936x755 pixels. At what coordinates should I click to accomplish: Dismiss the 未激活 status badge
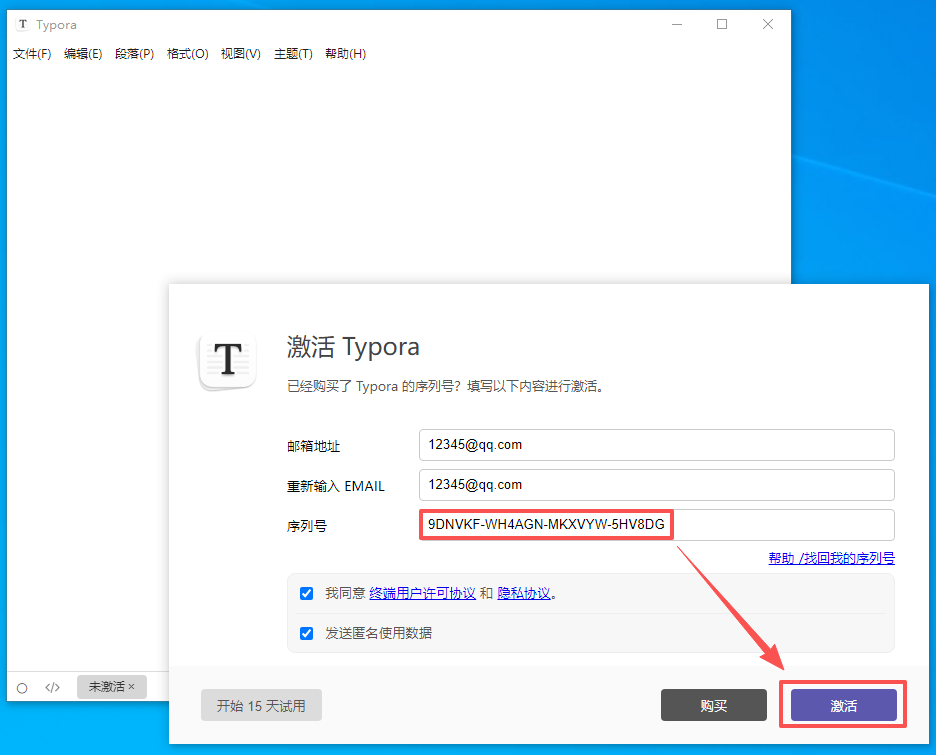pos(131,687)
